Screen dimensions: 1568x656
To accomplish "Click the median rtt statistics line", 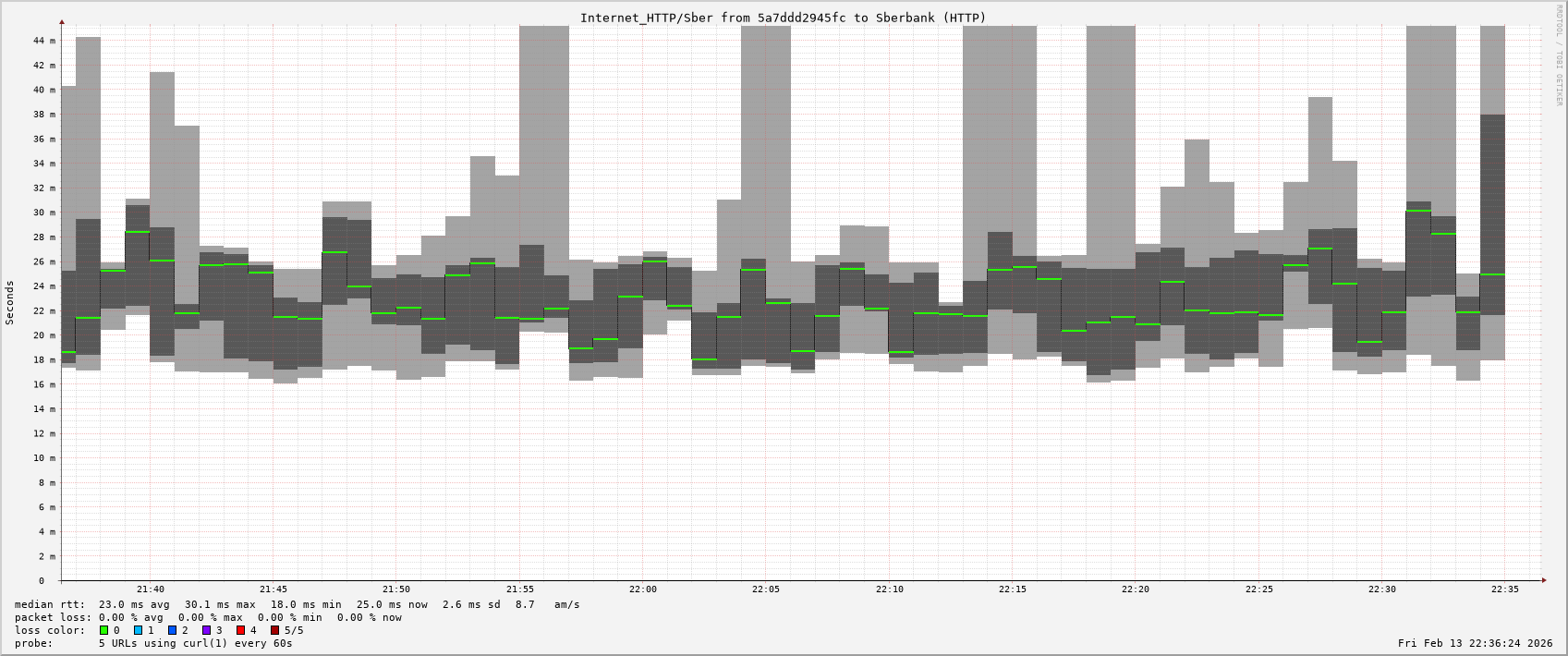I will coord(297,604).
